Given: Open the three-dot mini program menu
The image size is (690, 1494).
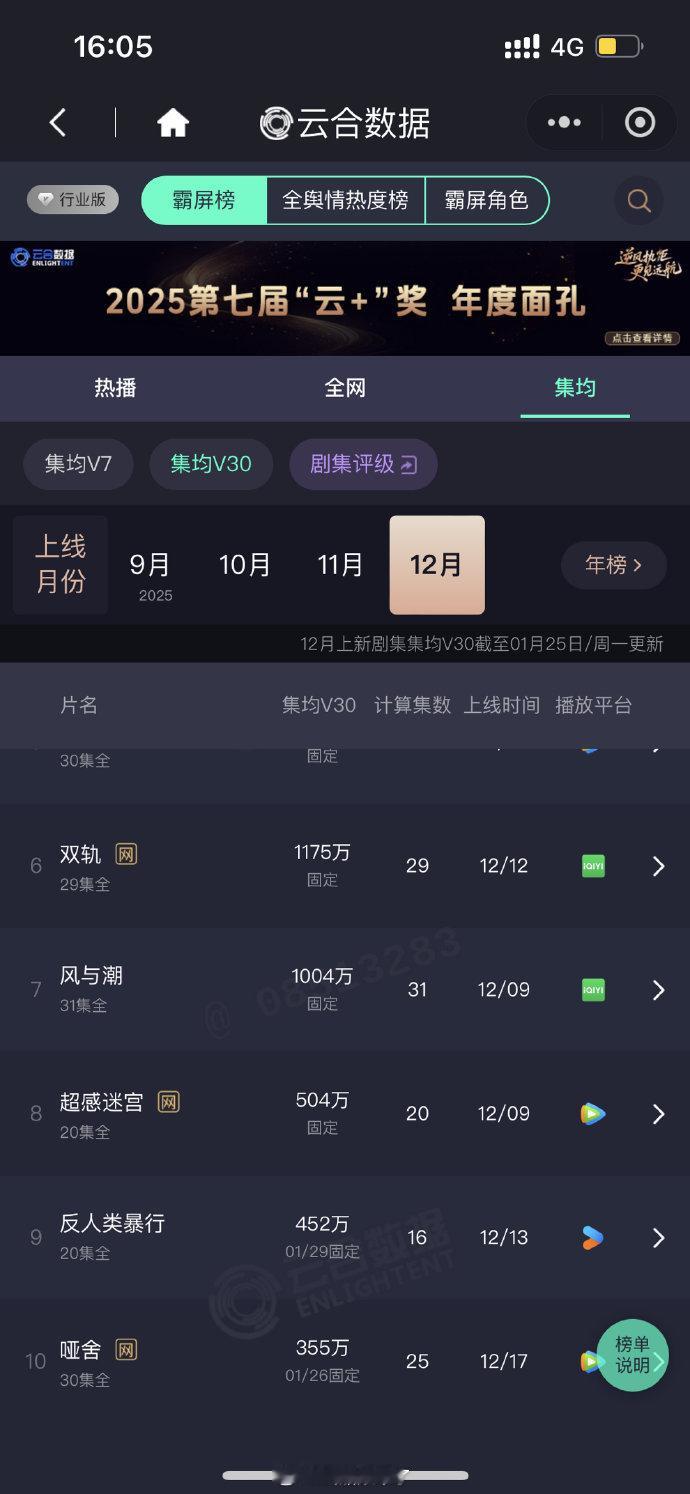Looking at the screenshot, I should click(x=563, y=121).
